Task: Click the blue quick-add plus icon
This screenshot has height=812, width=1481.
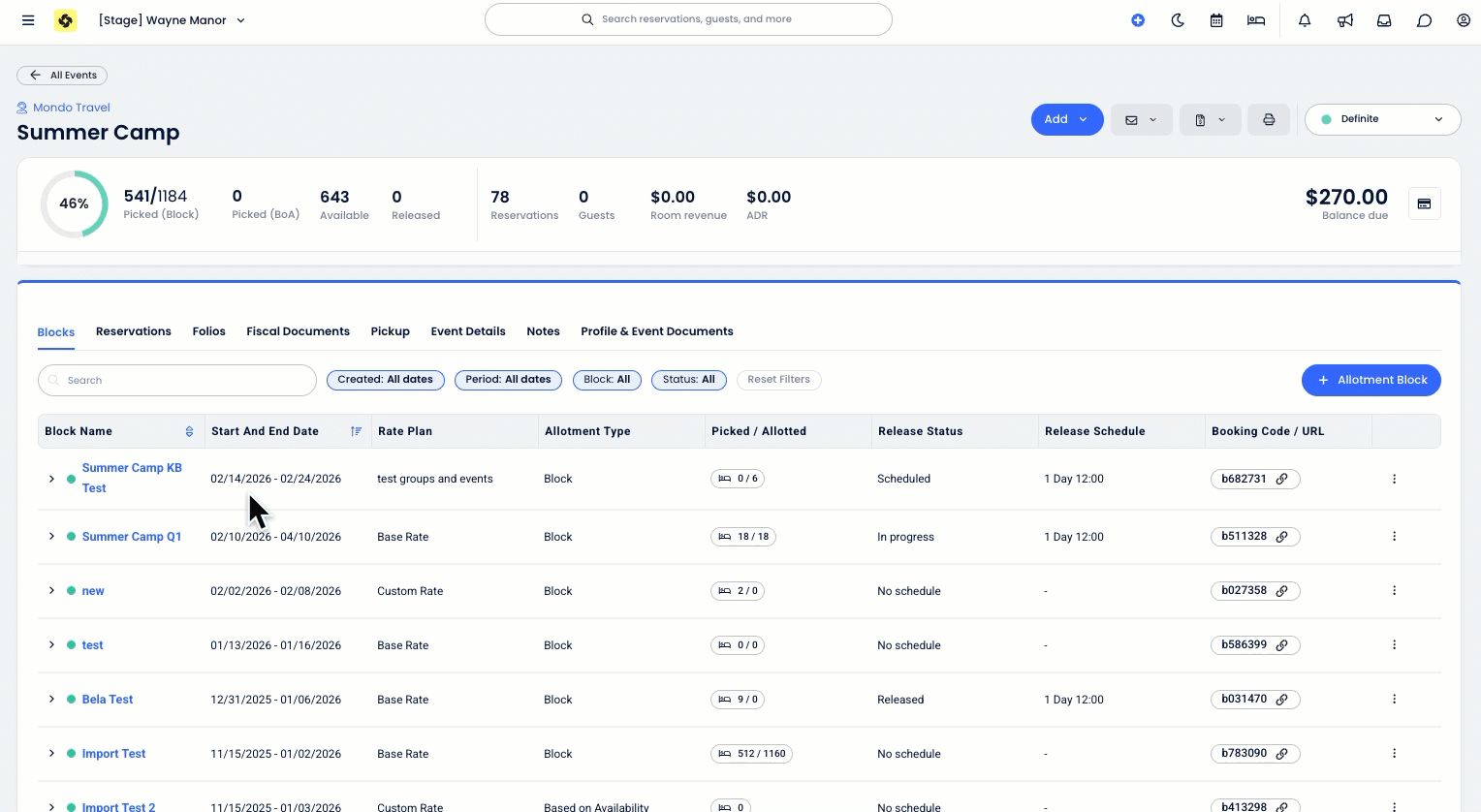Action: 1138,20
